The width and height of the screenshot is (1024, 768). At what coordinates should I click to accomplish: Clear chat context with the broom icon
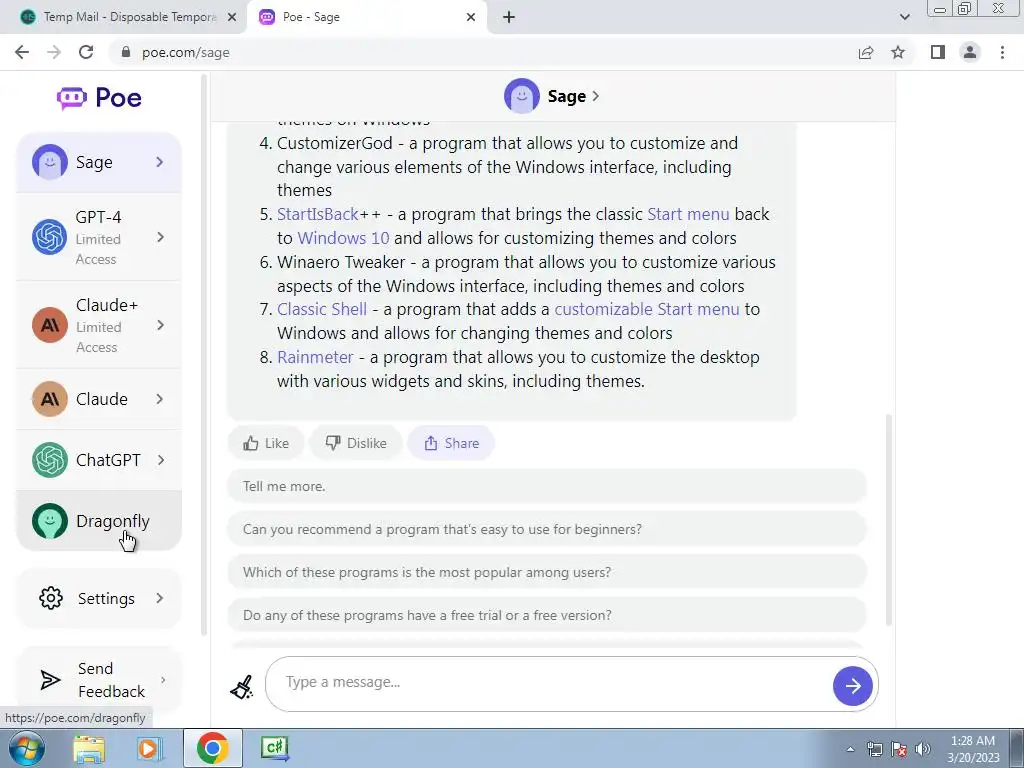click(242, 686)
